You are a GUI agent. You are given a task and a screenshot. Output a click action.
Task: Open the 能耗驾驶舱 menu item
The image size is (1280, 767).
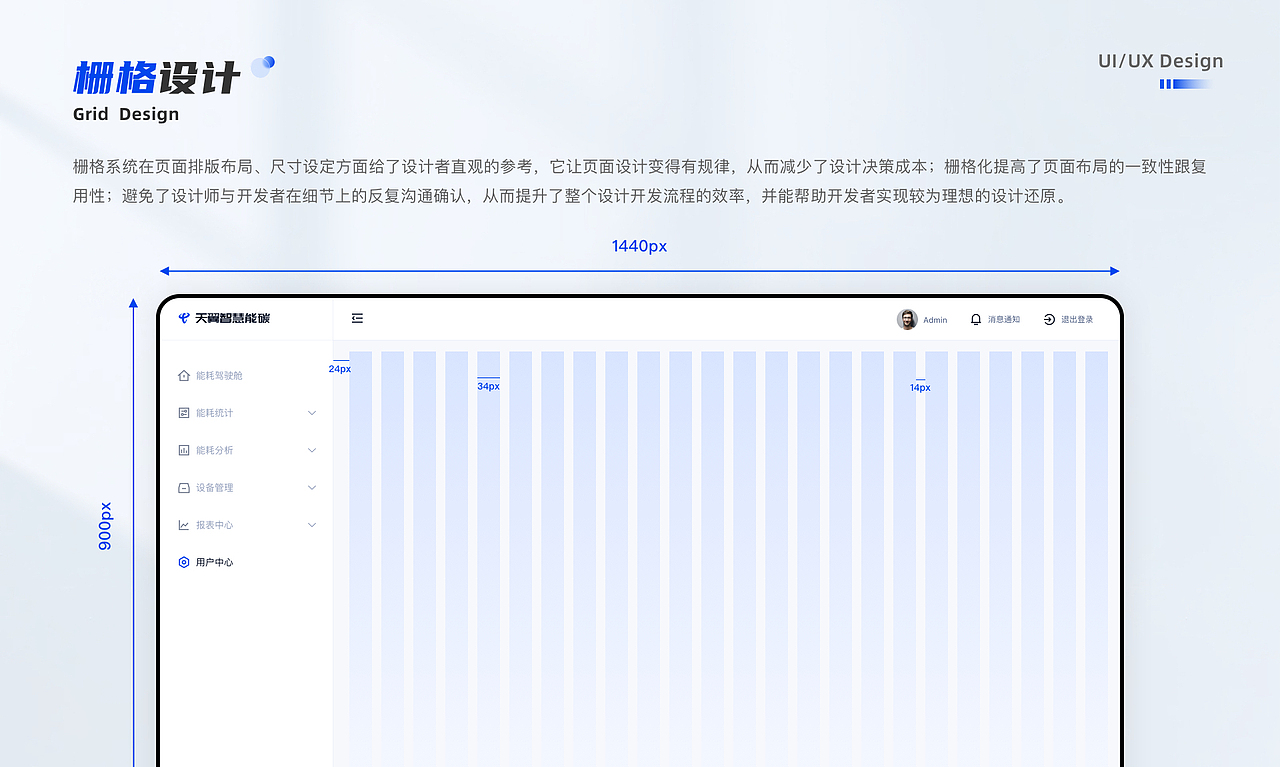[219, 375]
